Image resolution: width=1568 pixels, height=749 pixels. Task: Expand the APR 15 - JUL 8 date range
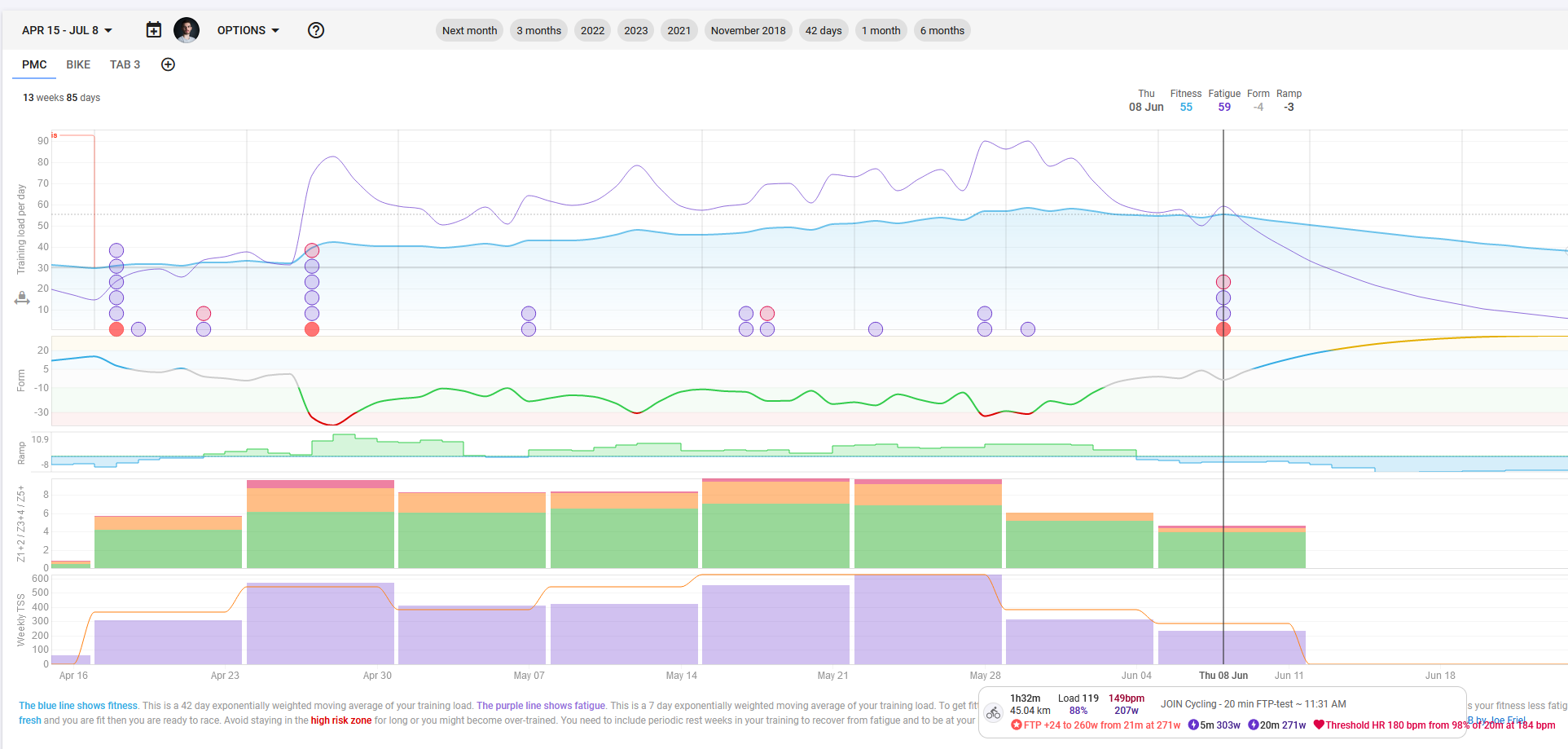click(x=67, y=30)
